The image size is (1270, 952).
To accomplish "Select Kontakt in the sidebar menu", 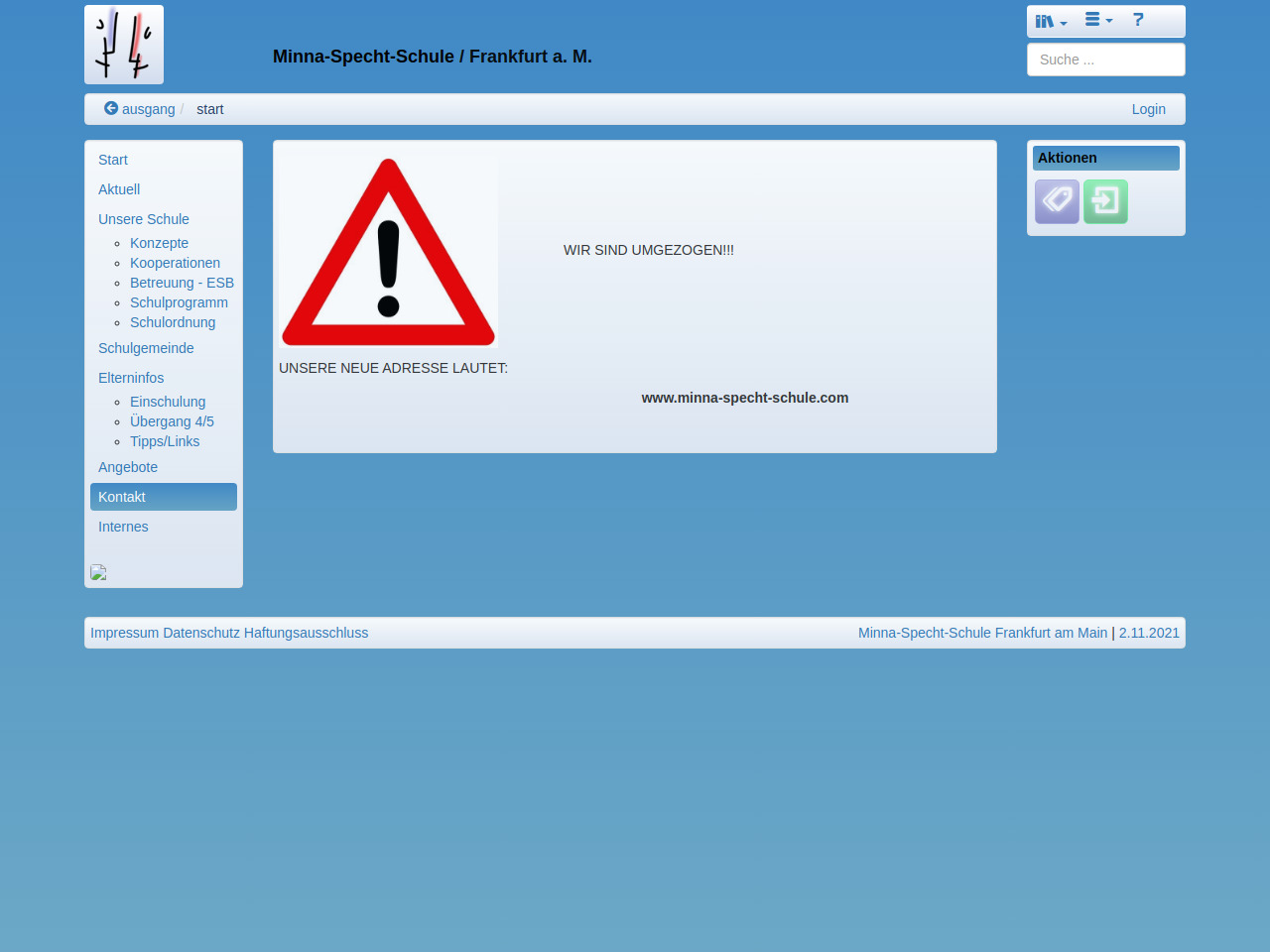I will (x=122, y=497).
